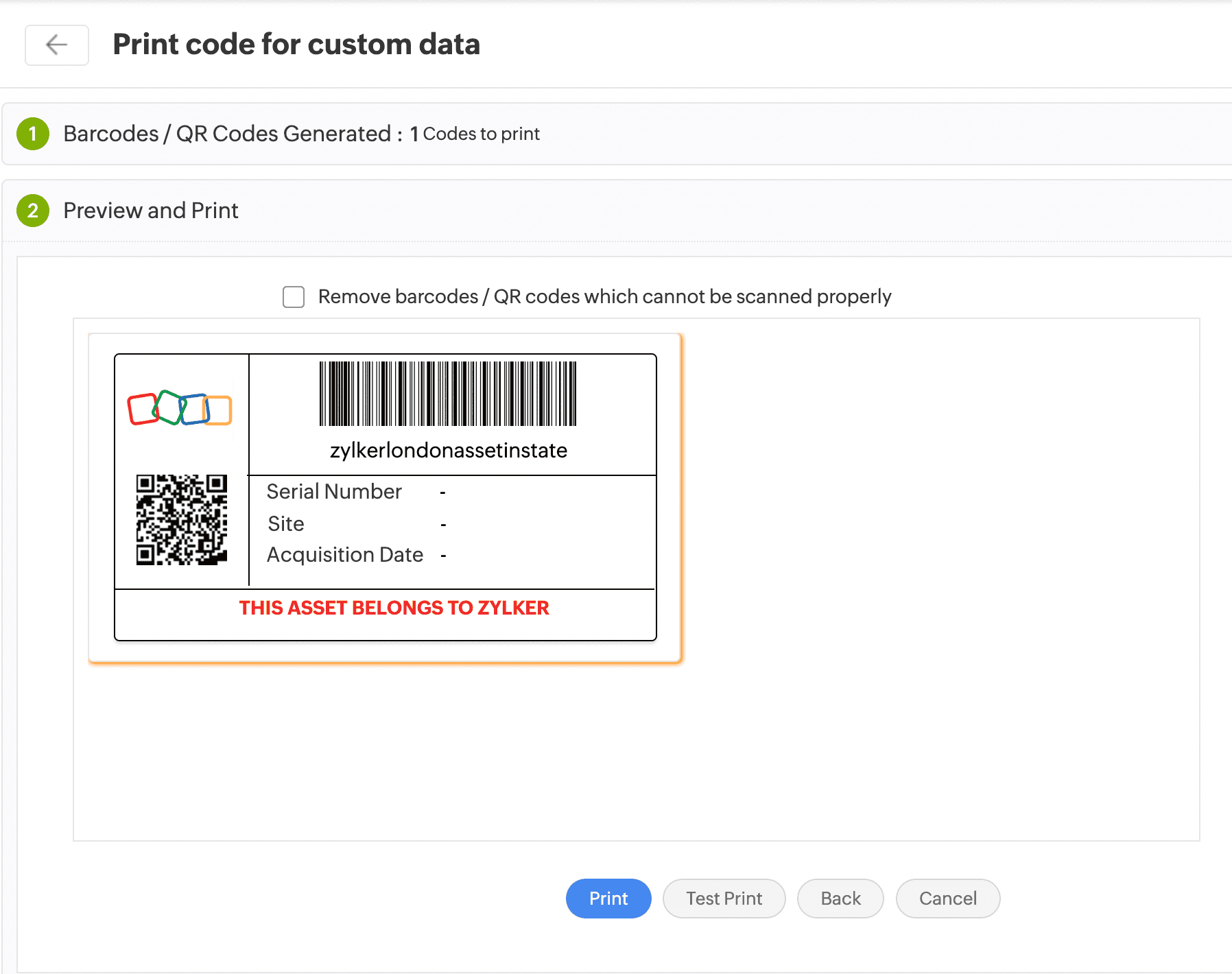Click the zylkerlondonassetinstate barcode text
The width and height of the screenshot is (1232, 974).
click(449, 451)
